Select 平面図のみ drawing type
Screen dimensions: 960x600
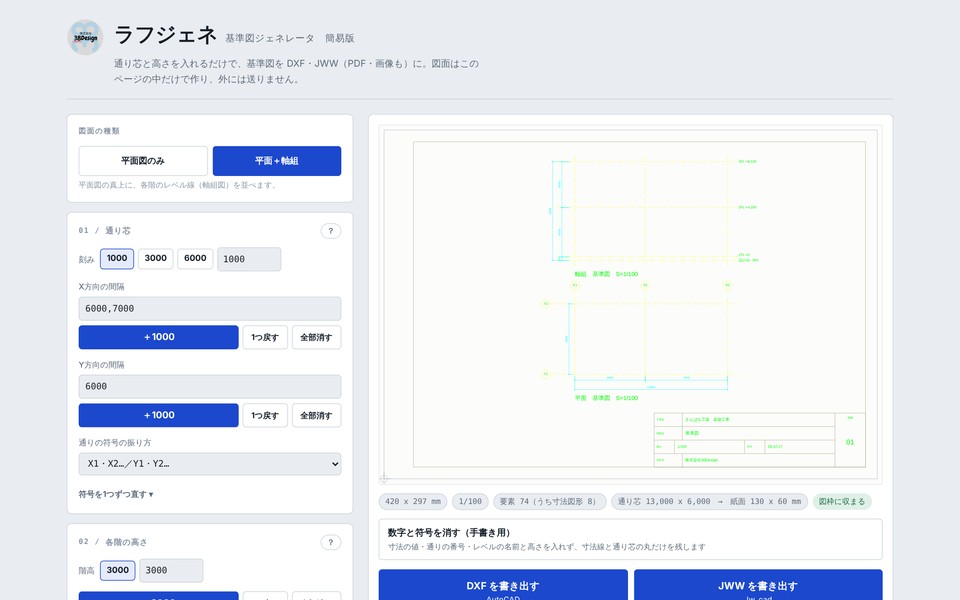coord(143,161)
